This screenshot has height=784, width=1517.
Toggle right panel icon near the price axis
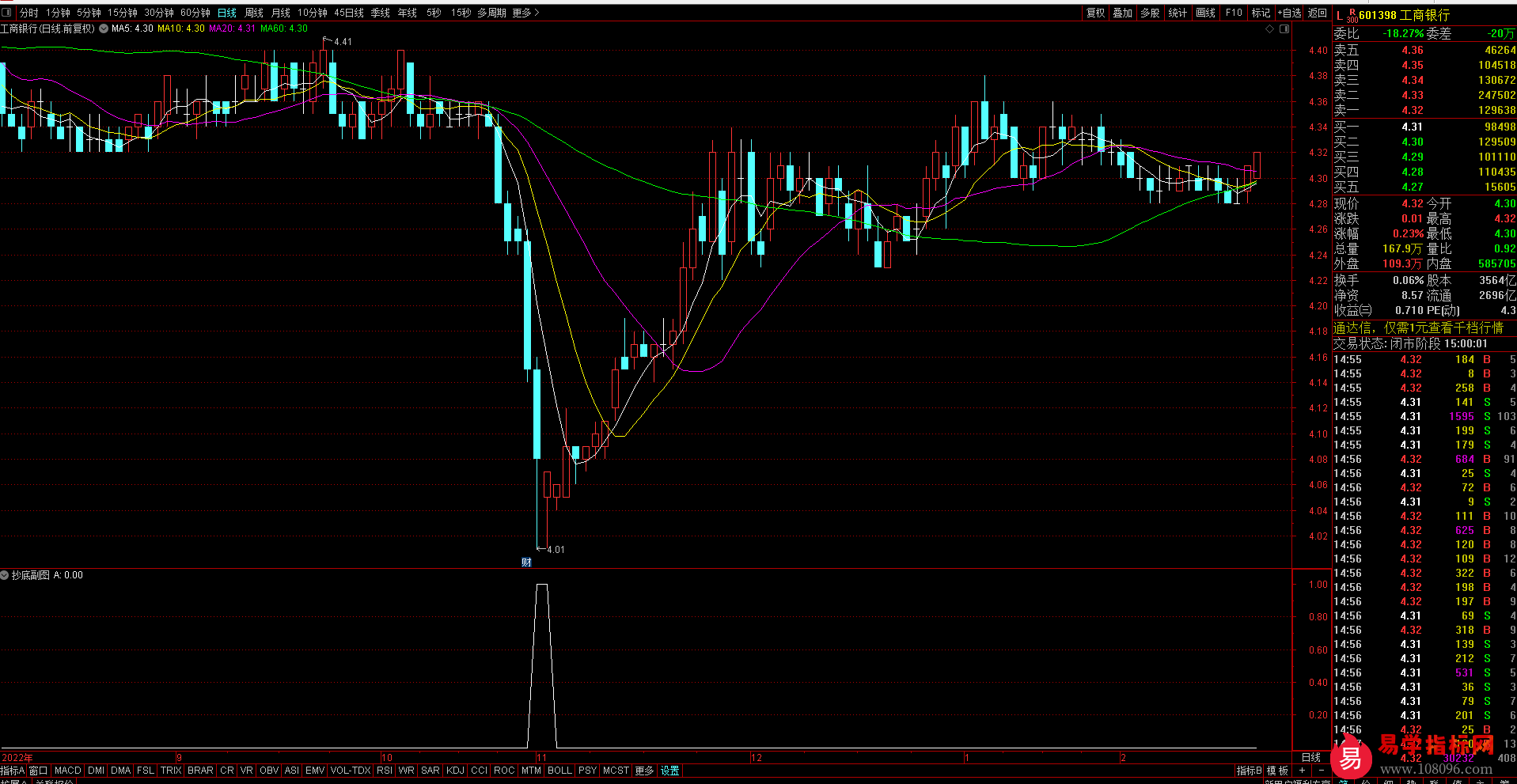[1284, 28]
